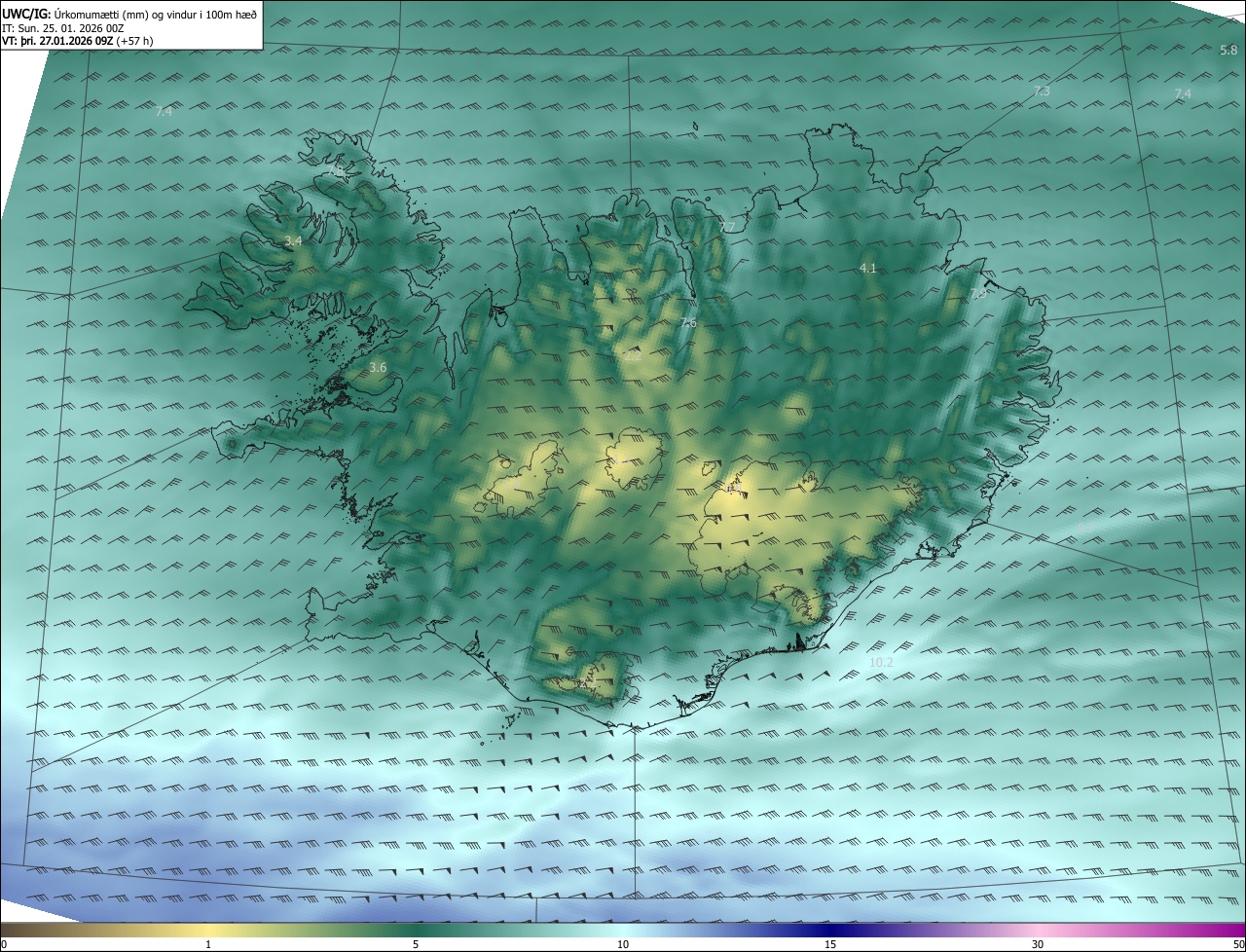This screenshot has width=1246, height=952.
Task: Click the 1 tick on the colour scale
Action: click(x=209, y=945)
